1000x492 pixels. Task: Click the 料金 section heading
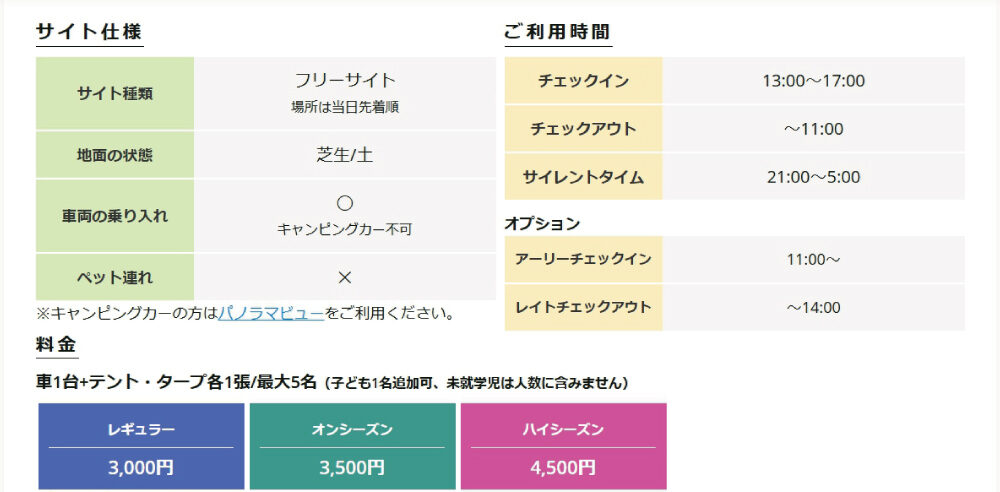[x=57, y=345]
